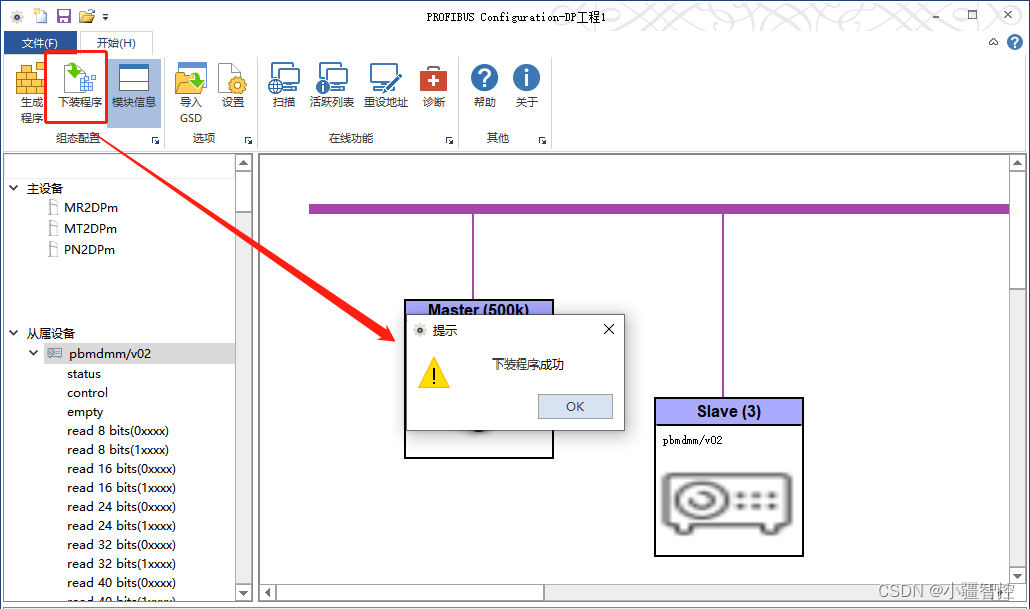This screenshot has width=1030, height=609.
Task: Collapse the pbmdmm/v02 tree node
Action: (34, 353)
